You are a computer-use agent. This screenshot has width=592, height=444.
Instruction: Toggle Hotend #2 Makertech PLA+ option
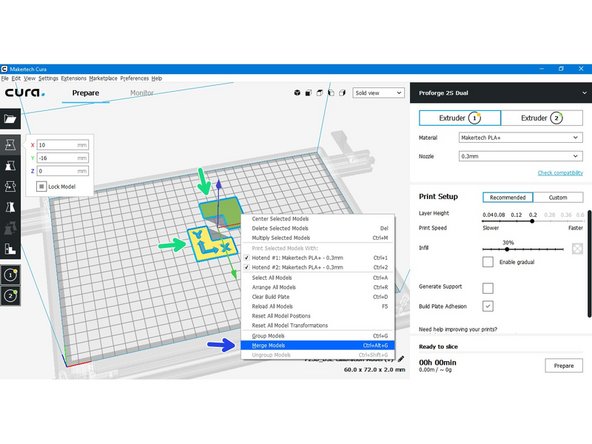pyautogui.click(x=318, y=267)
